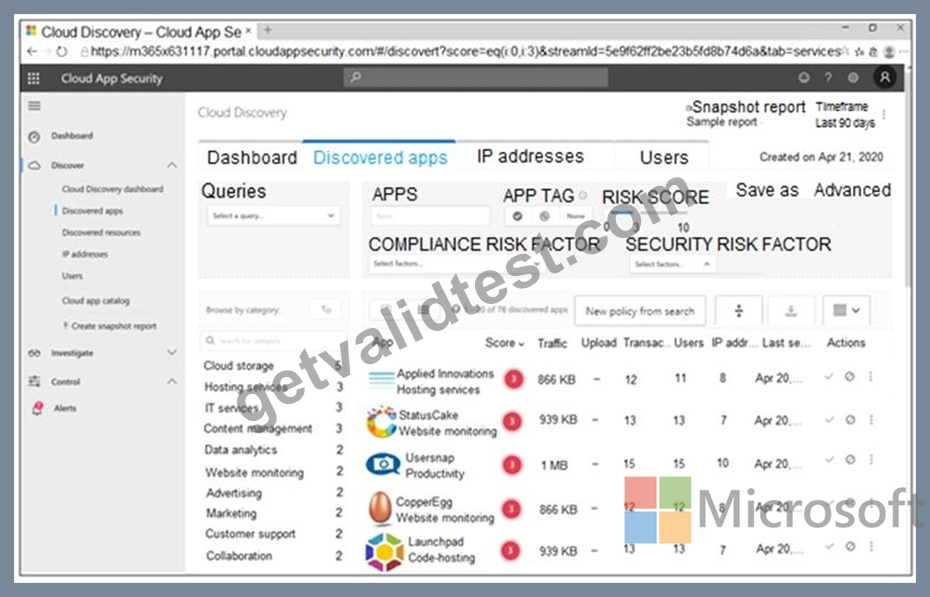Click the Applied Innovations app logo
The image size is (930, 597).
tap(381, 379)
